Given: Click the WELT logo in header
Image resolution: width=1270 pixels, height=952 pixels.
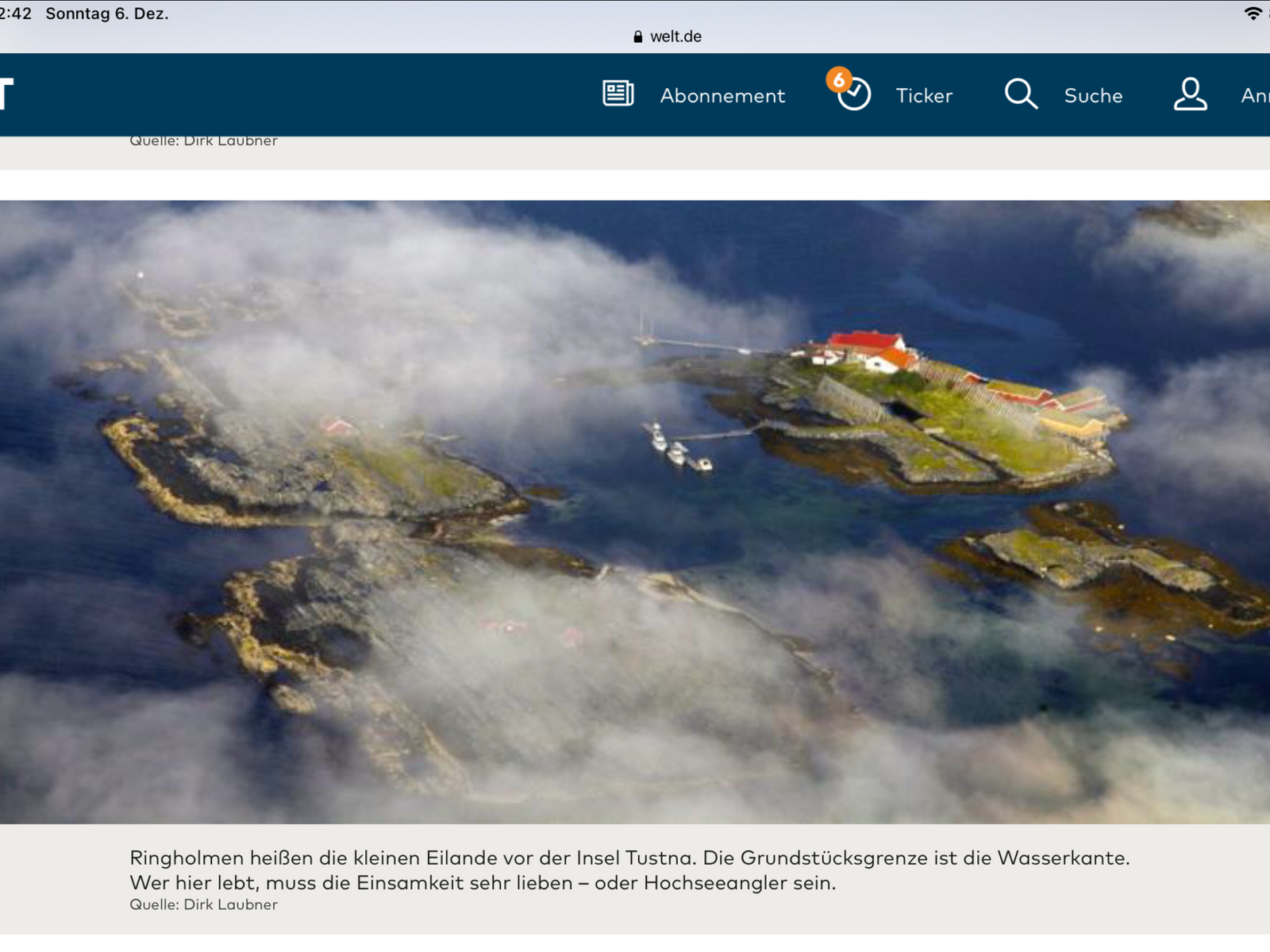Looking at the screenshot, I should click(6, 94).
